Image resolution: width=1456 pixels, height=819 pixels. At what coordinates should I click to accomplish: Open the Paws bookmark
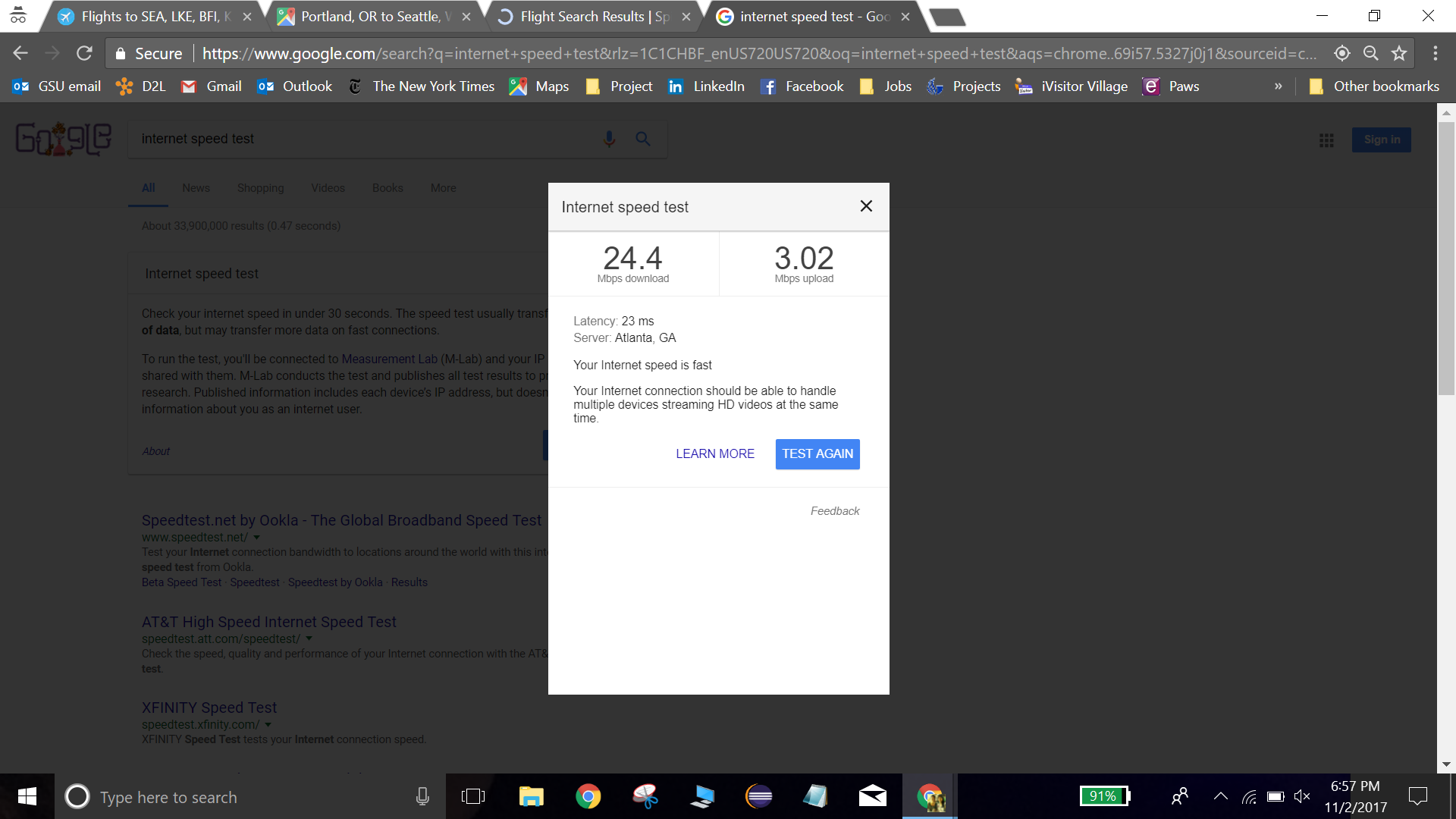[x=1171, y=86]
